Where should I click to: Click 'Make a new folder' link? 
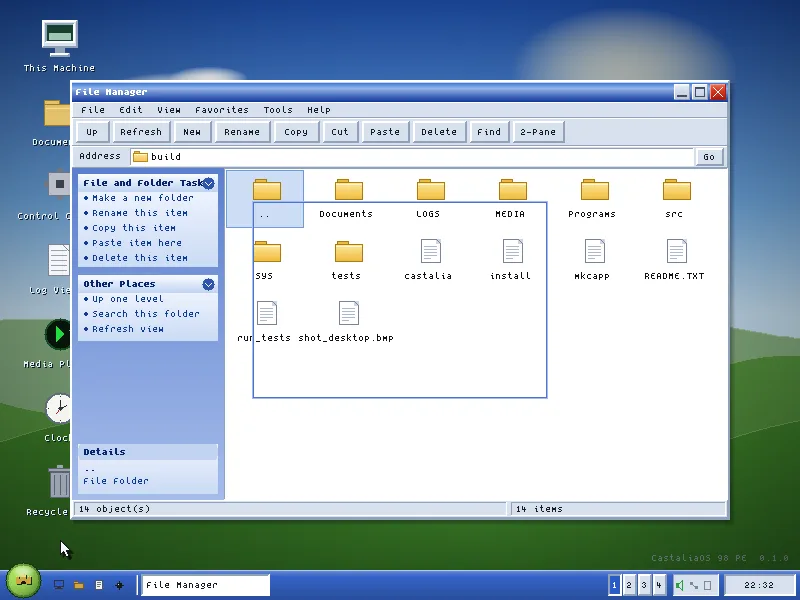(142, 197)
